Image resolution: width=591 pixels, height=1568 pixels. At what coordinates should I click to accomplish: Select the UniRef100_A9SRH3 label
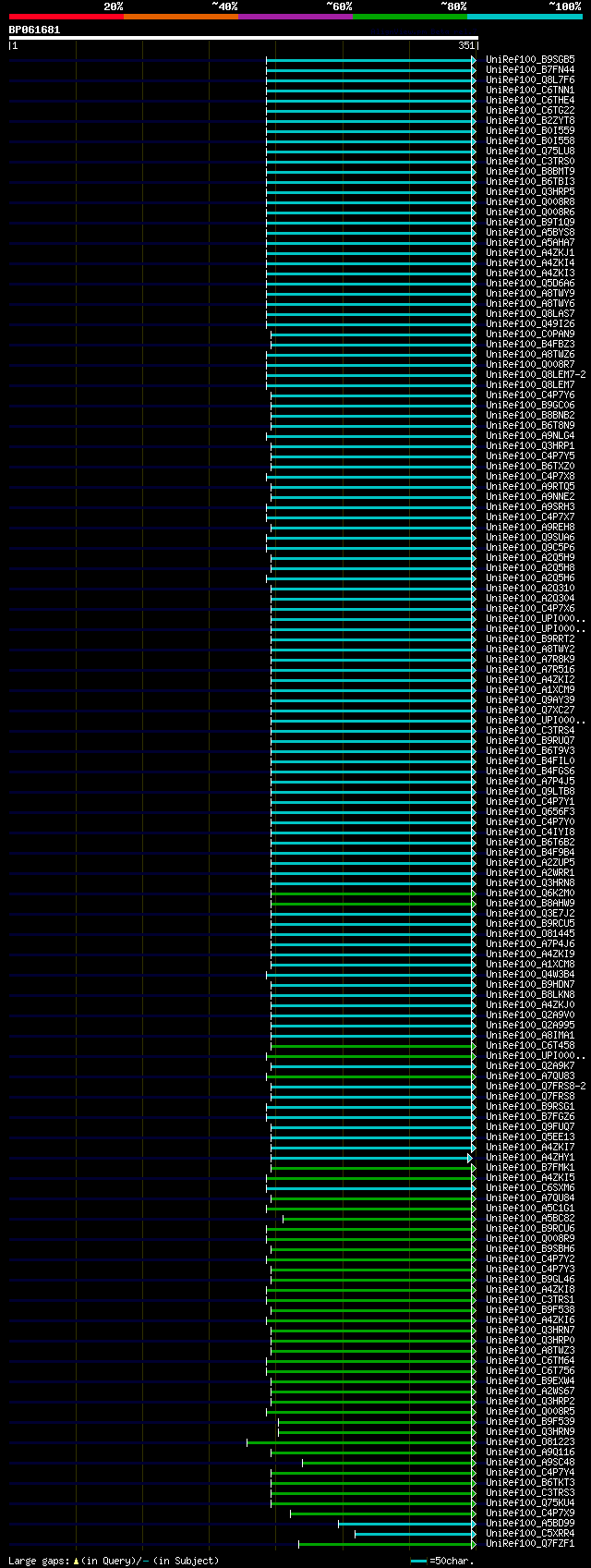pos(530,507)
